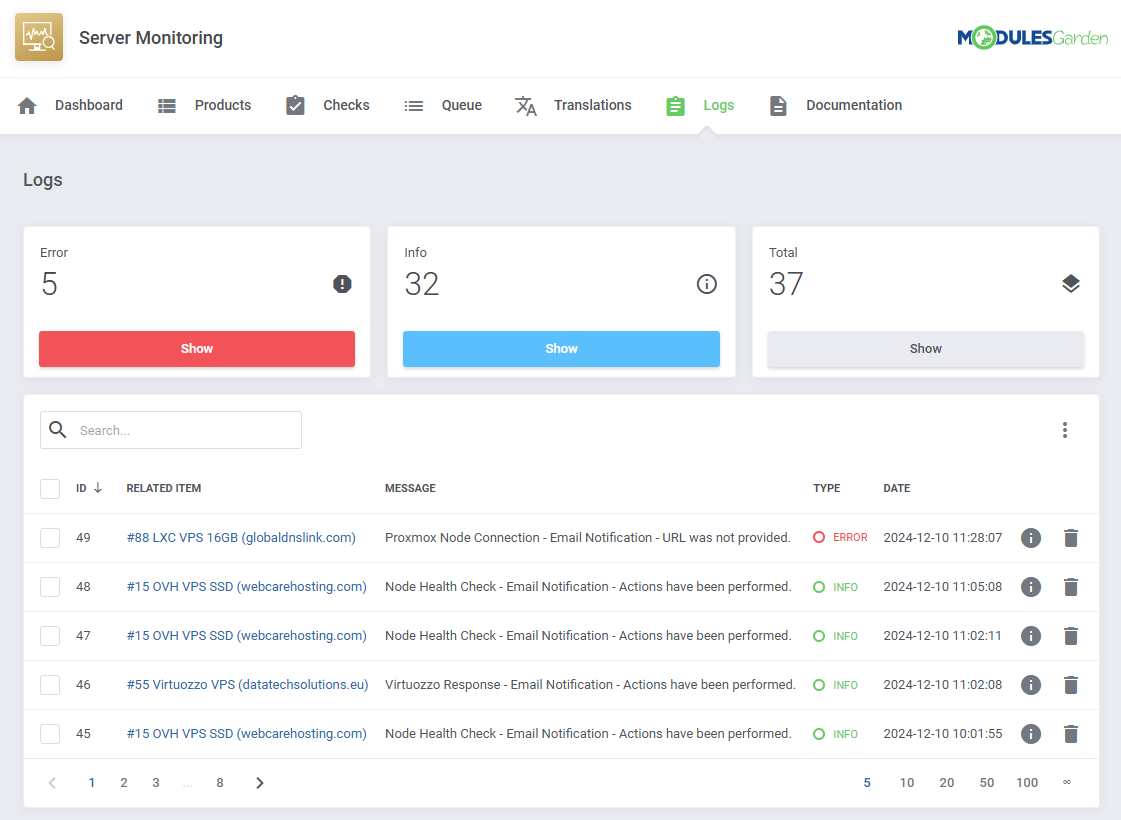This screenshot has height=820, width=1121.
Task: Open #15 OVH VPS SSD link in row 47
Action: [x=247, y=636]
